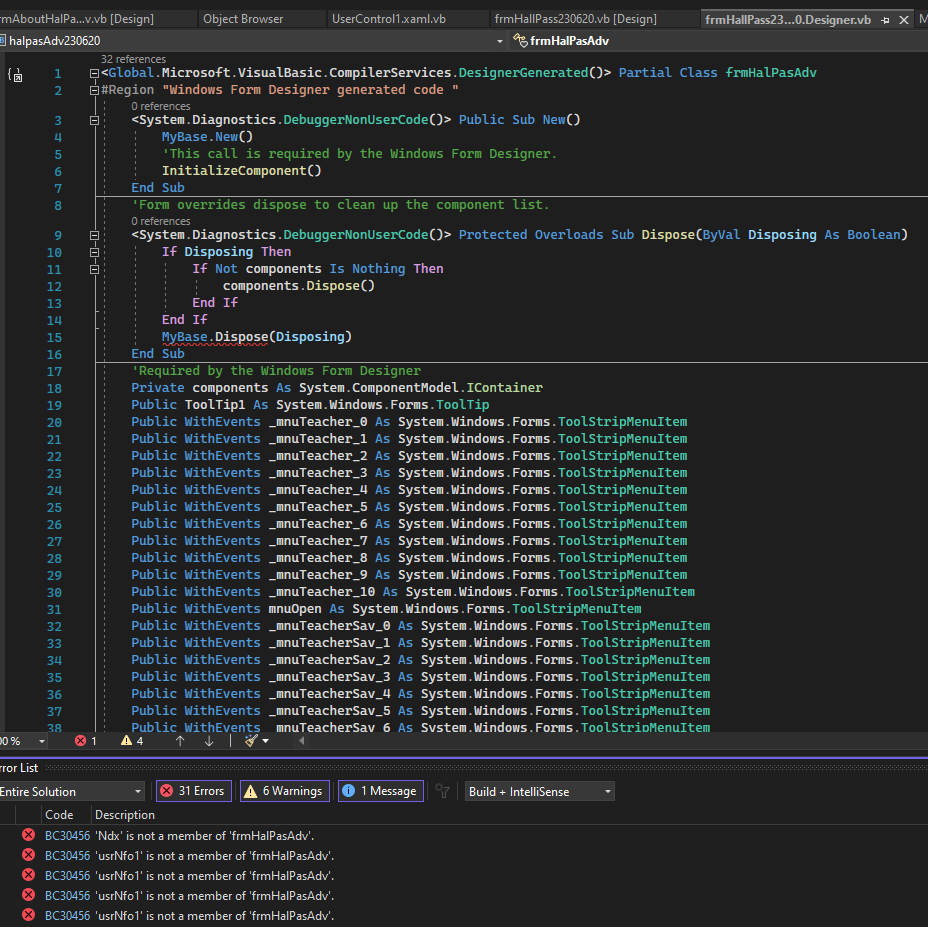Screen dimensions: 928x927
Task: Click the horizontal scrollbar left arrow
Action: [x=301, y=741]
